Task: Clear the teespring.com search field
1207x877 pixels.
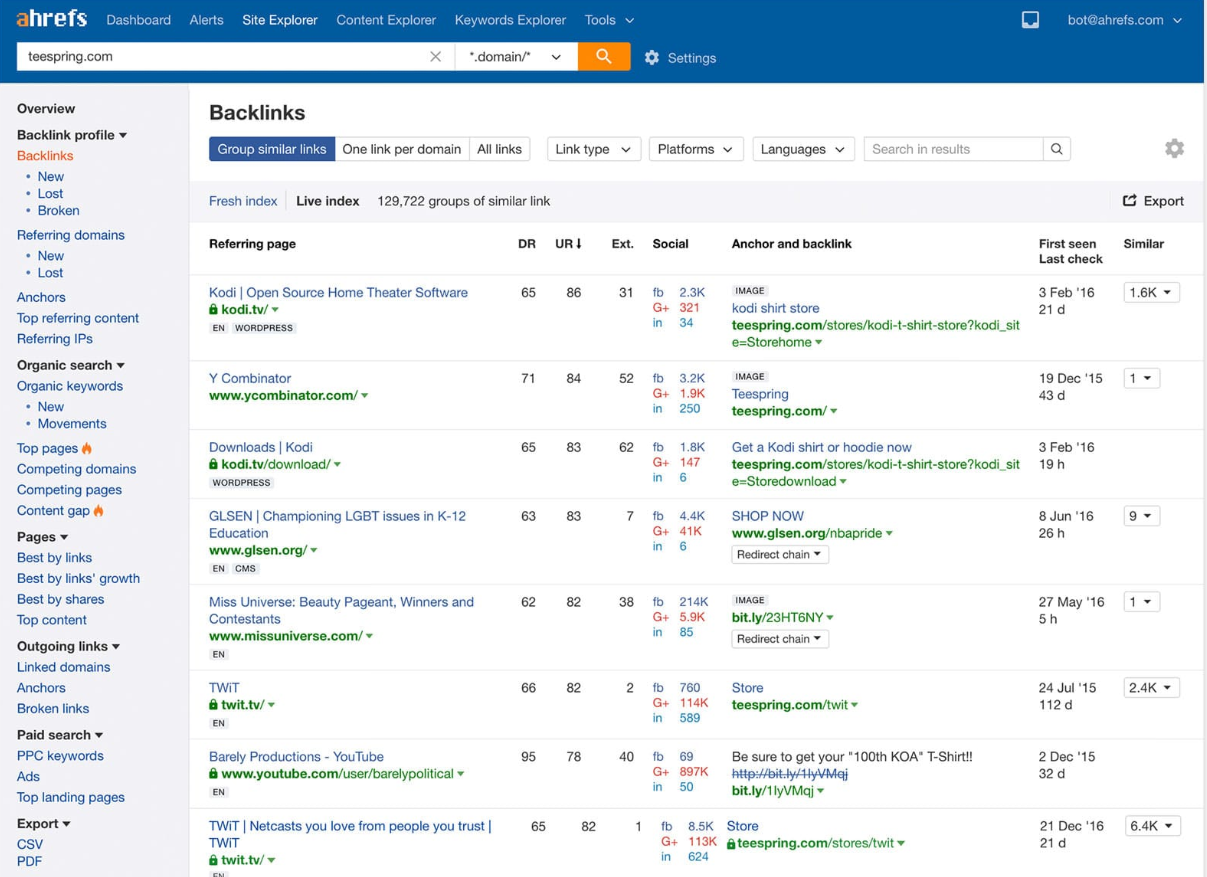Action: click(435, 57)
